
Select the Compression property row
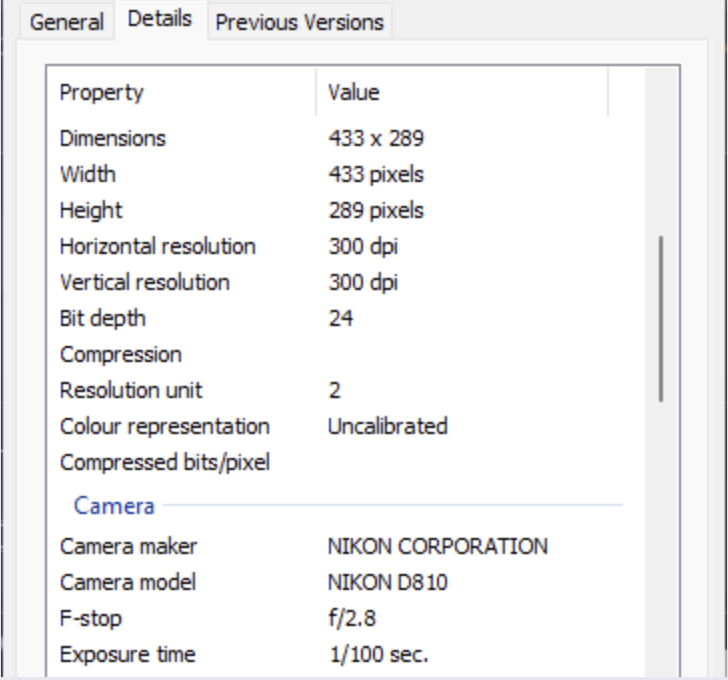121,354
